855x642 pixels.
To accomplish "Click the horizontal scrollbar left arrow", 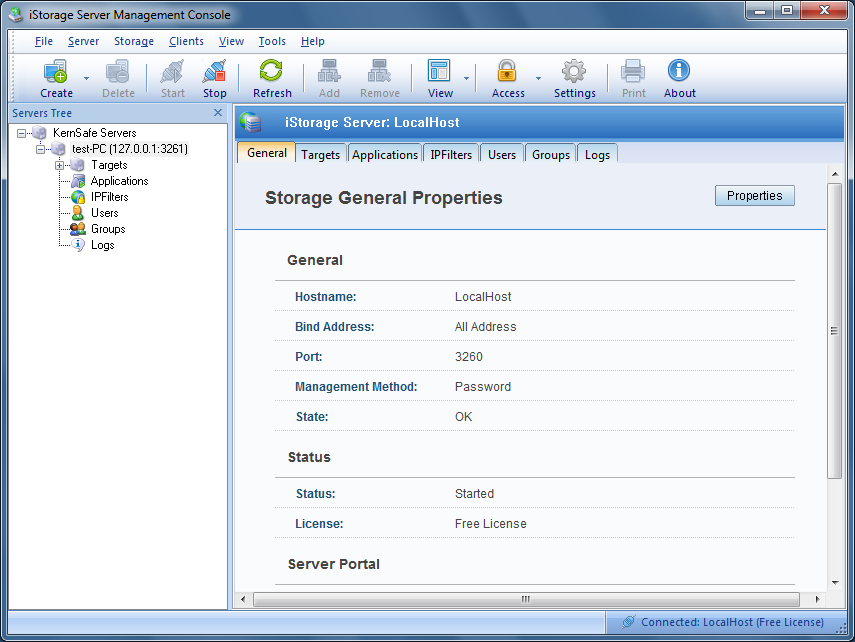I will pyautogui.click(x=243, y=599).
